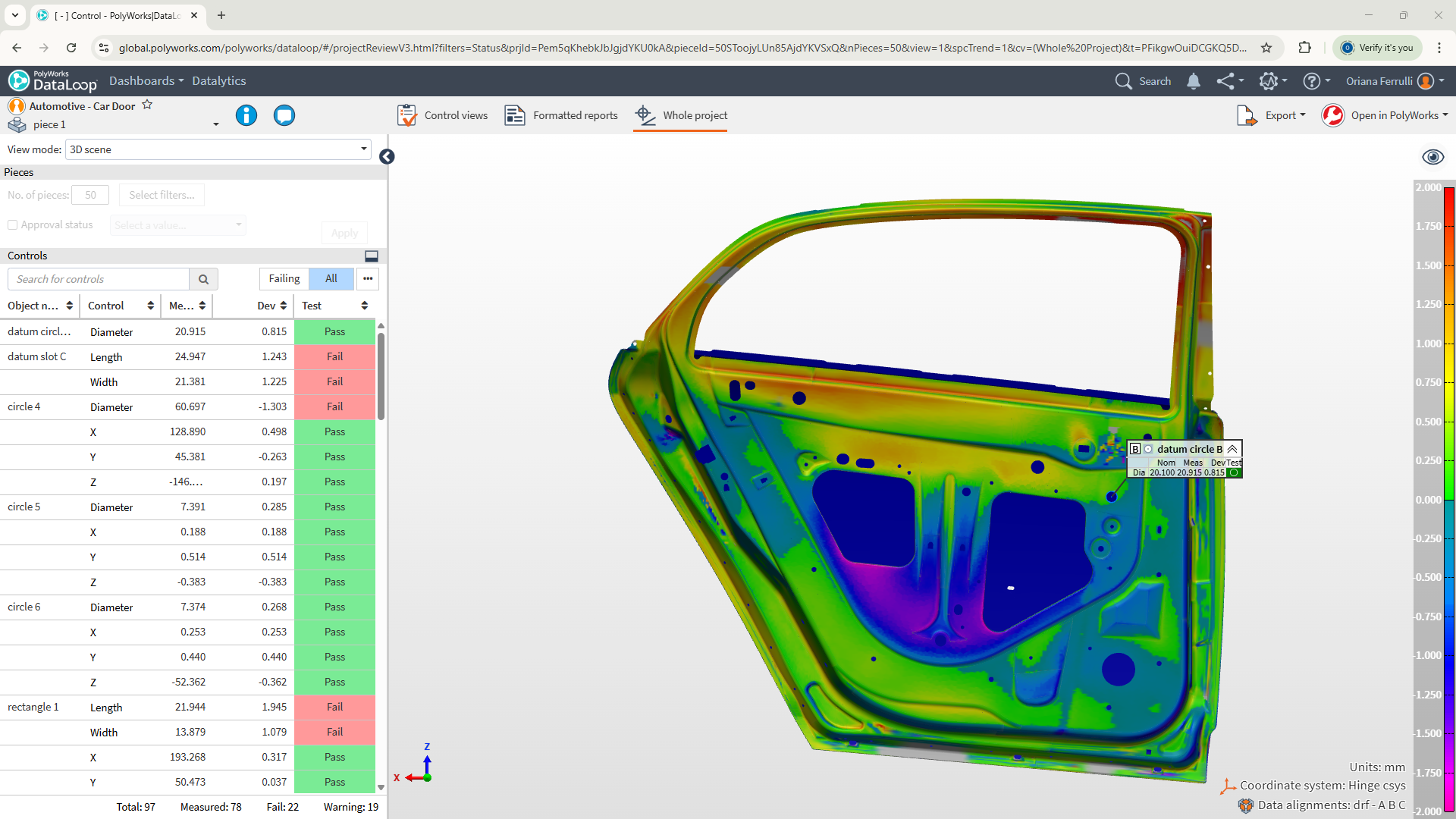Select the circle 4 Diameter row

click(187, 407)
